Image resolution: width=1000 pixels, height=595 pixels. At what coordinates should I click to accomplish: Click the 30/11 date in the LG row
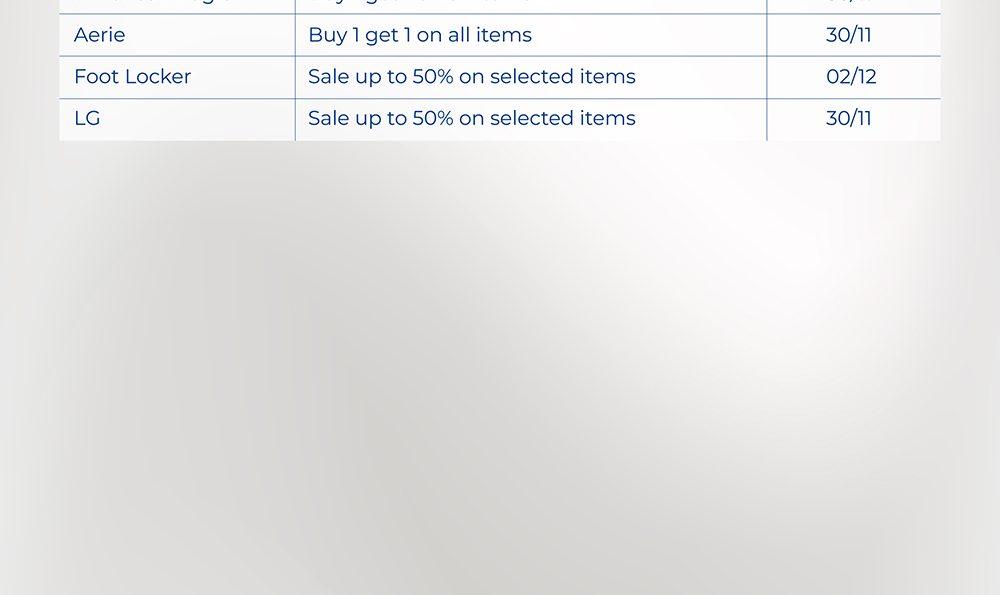point(849,118)
